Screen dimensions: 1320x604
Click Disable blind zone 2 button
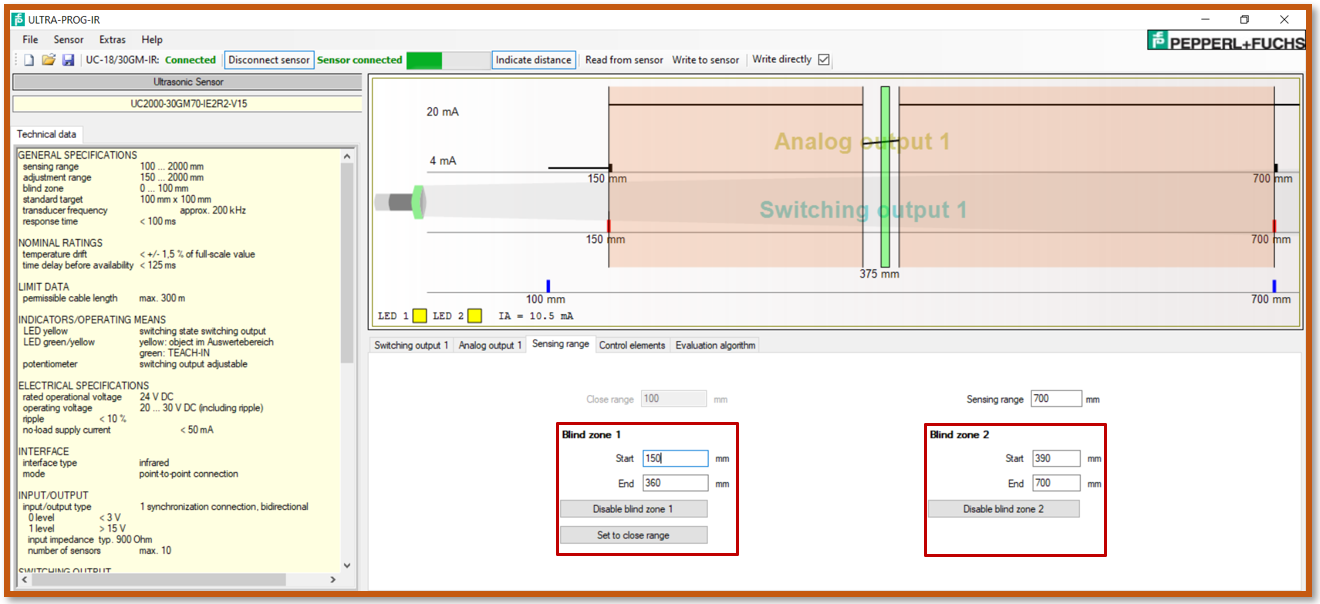pyautogui.click(x=1003, y=509)
